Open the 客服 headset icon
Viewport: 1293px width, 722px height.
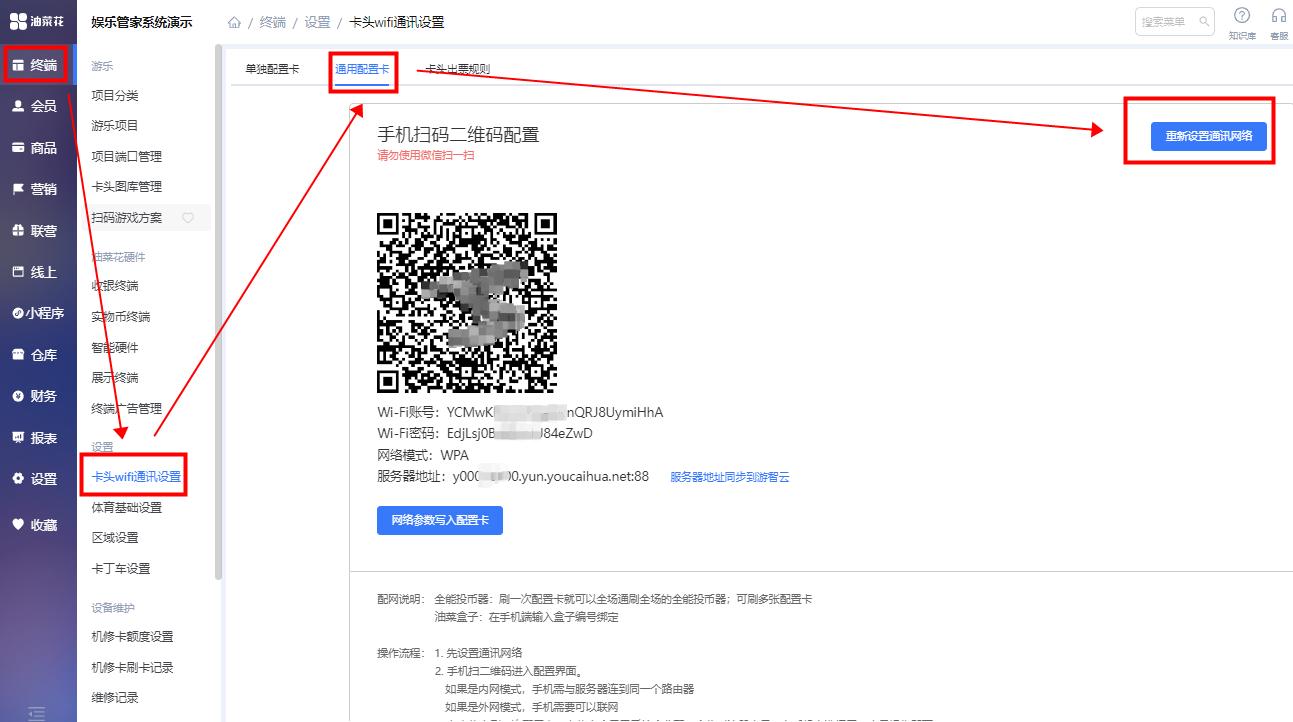coord(1279,15)
